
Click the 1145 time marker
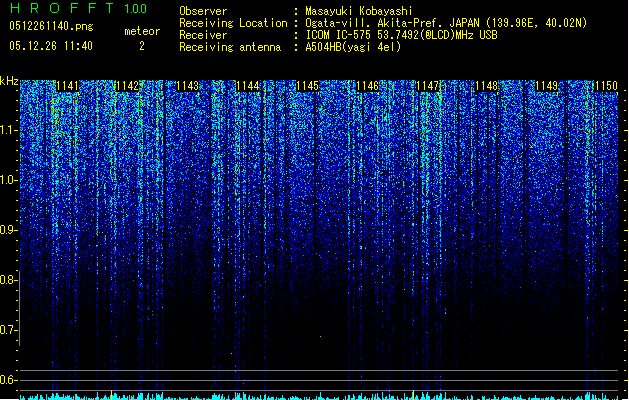[307, 86]
